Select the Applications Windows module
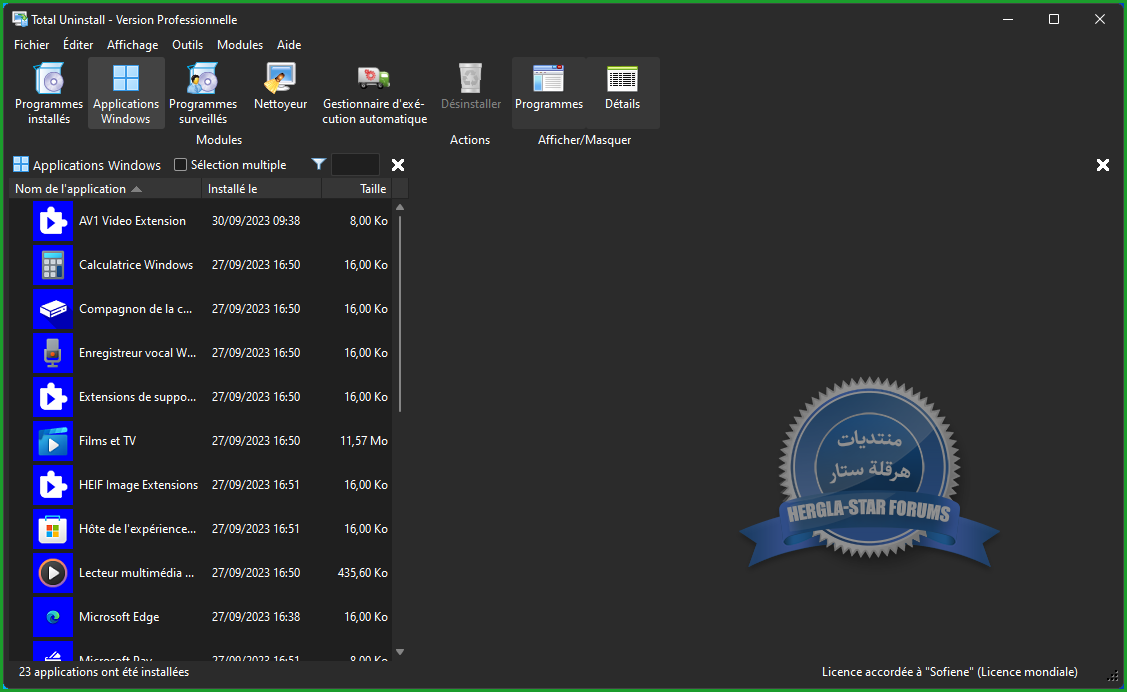This screenshot has width=1127, height=692. pyautogui.click(x=126, y=93)
